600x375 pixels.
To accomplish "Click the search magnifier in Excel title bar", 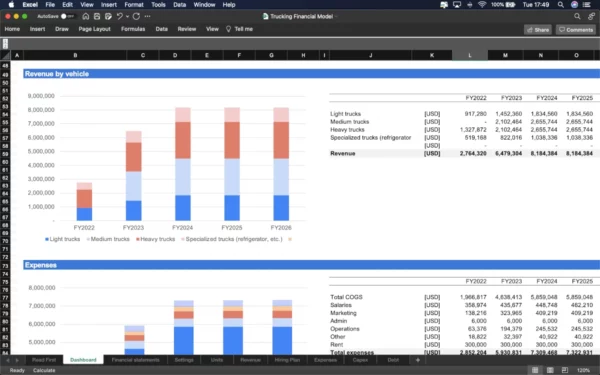I will pos(577,16).
